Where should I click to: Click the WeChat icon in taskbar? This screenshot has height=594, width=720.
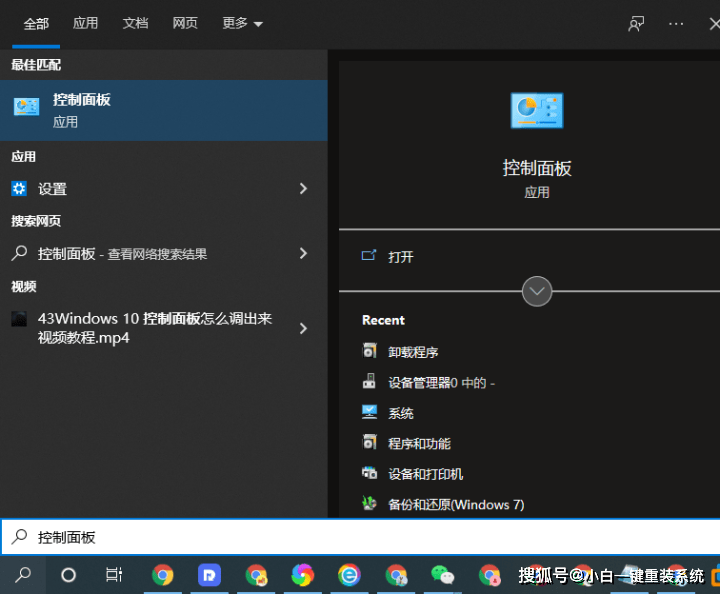442,575
